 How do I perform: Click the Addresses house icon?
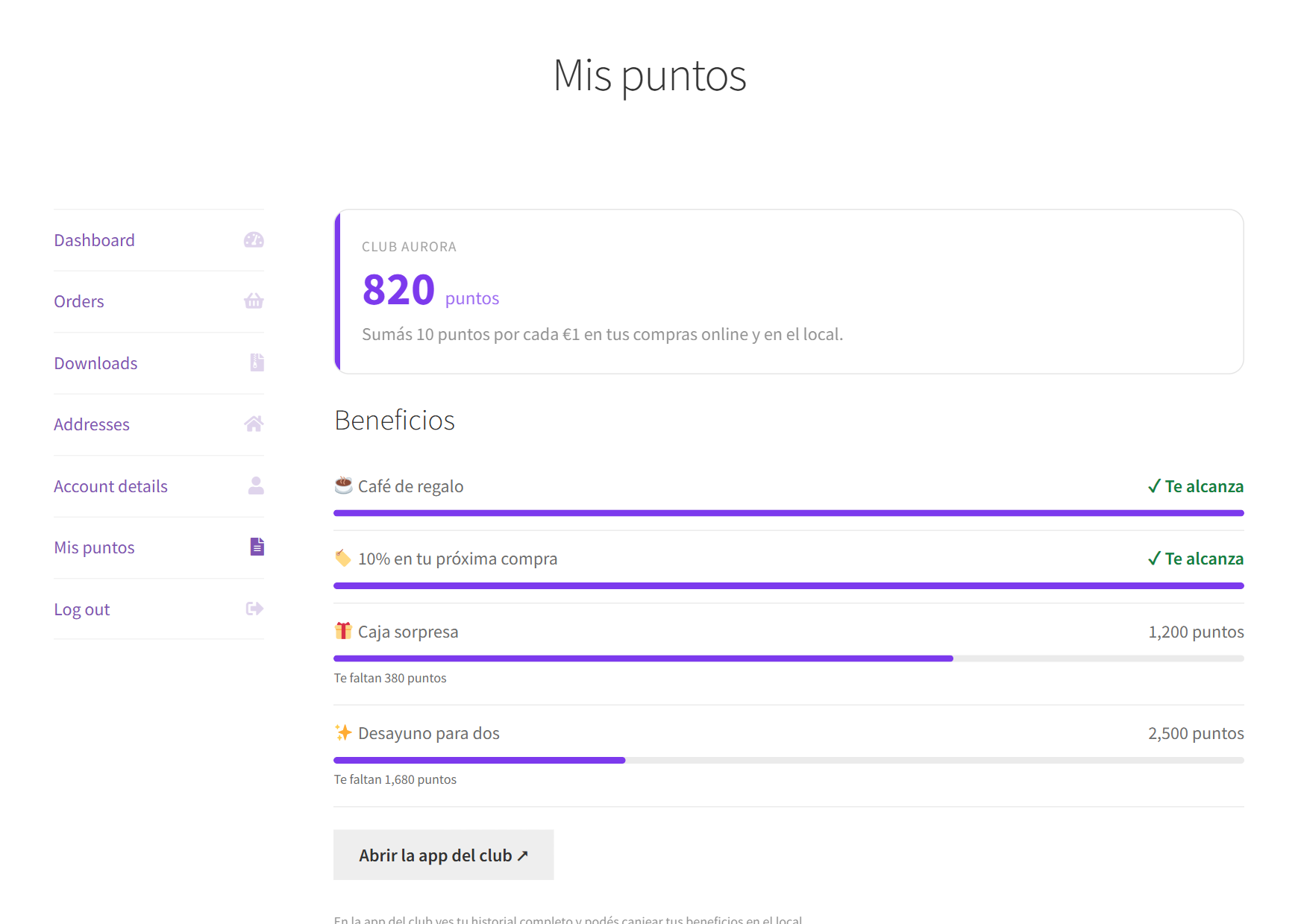[254, 424]
